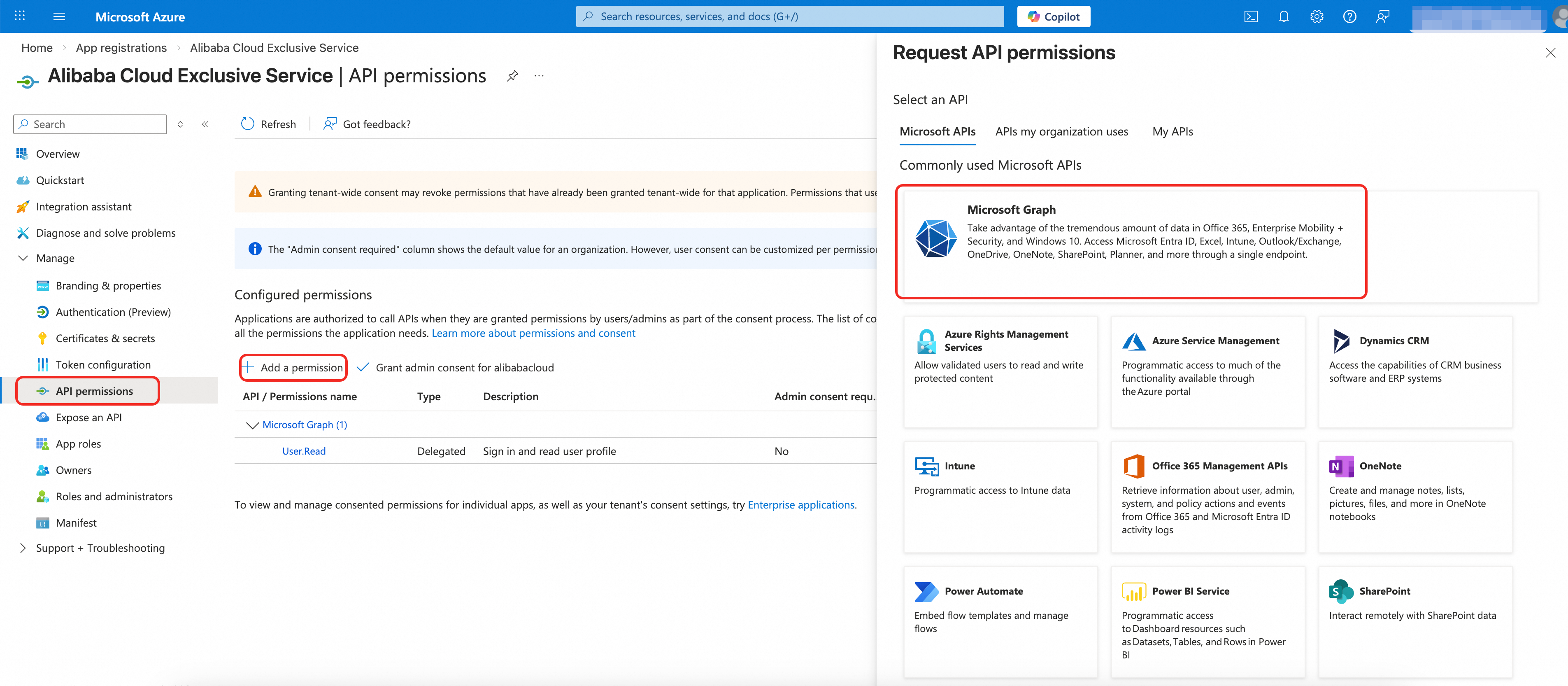Open Learn more about permissions and consent link
The height and width of the screenshot is (686, 1568).
point(533,333)
